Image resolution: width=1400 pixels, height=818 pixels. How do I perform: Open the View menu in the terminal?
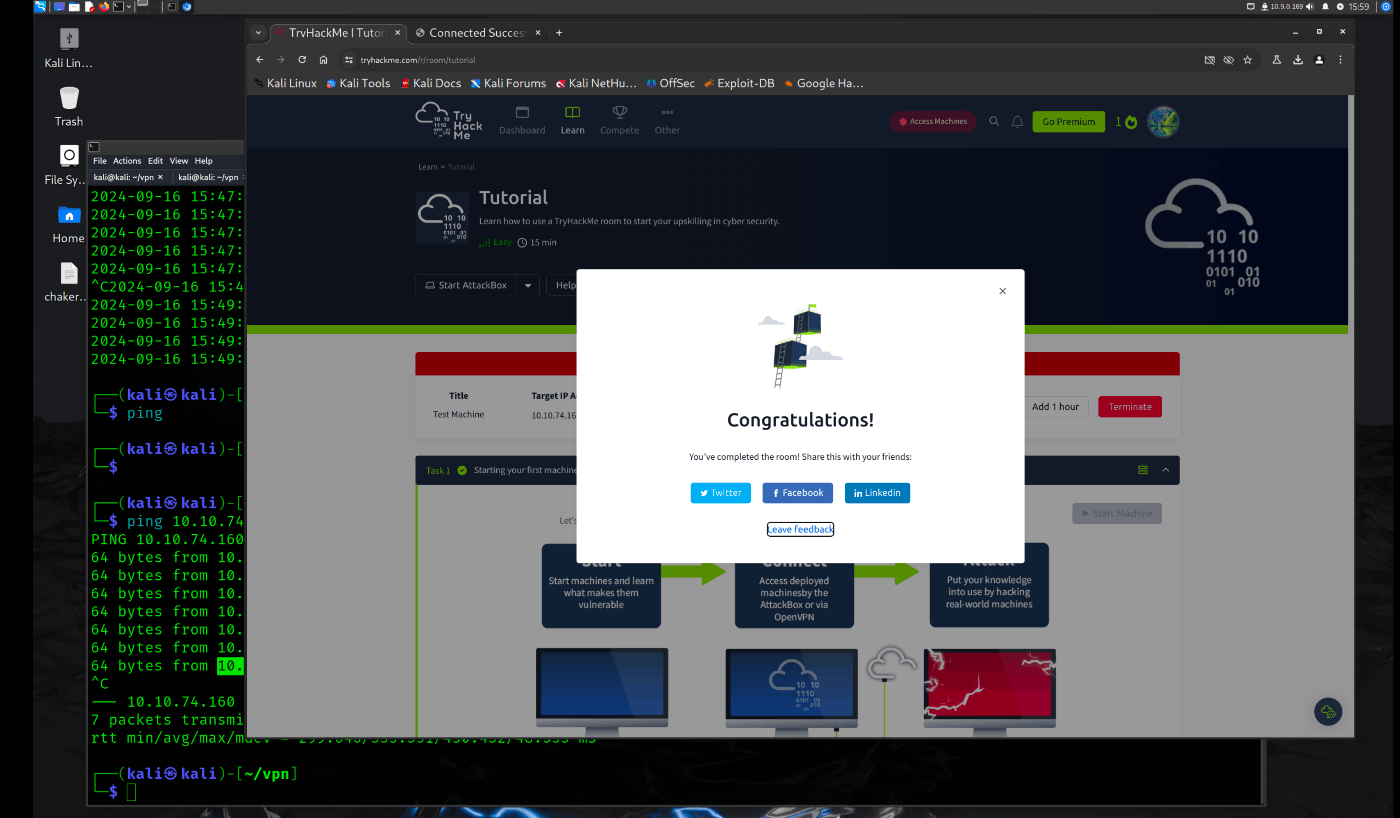click(x=179, y=160)
